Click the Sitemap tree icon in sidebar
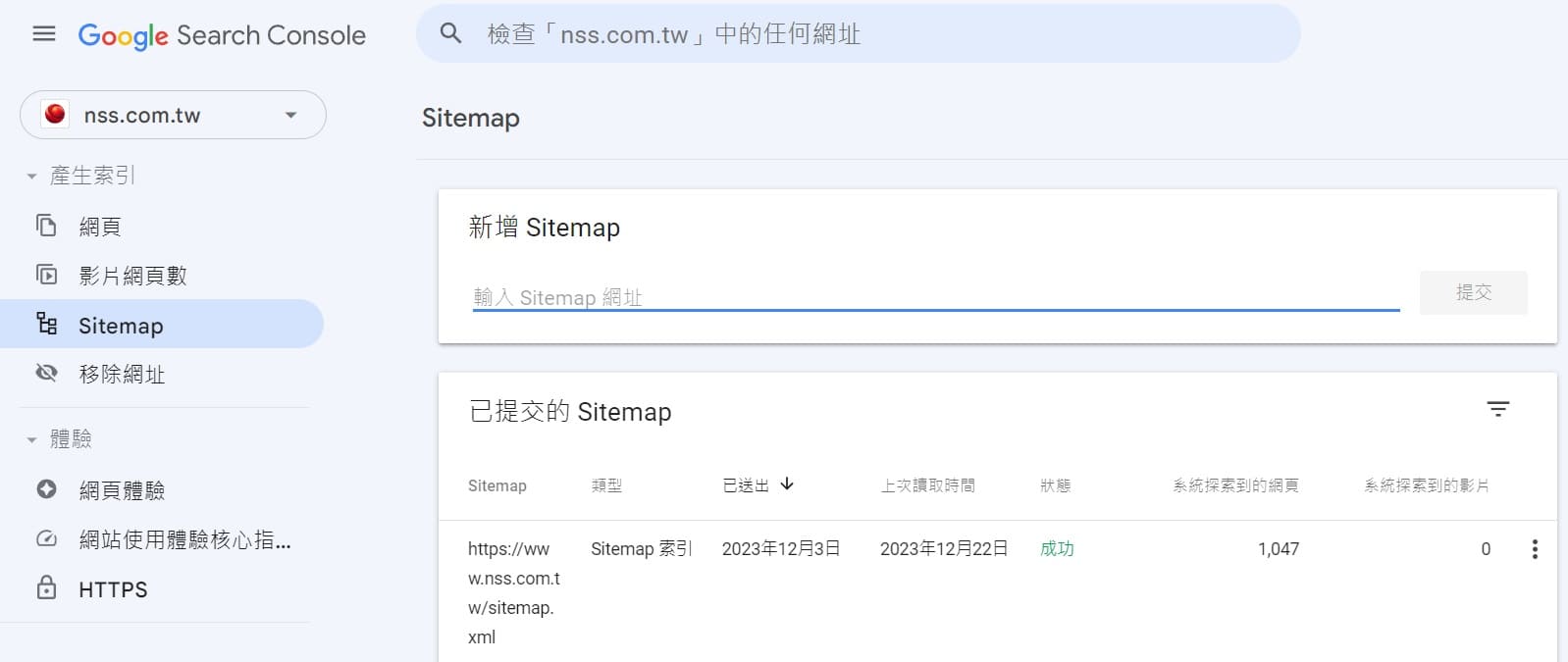Image resolution: width=1568 pixels, height=662 pixels. (x=46, y=324)
